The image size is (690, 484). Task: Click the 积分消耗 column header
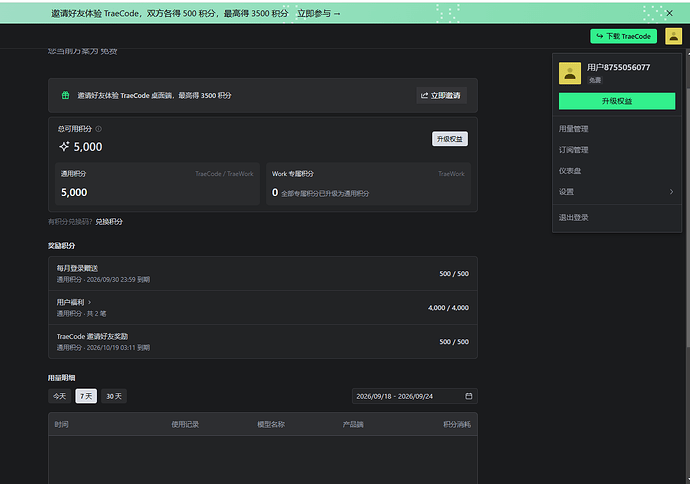click(457, 424)
